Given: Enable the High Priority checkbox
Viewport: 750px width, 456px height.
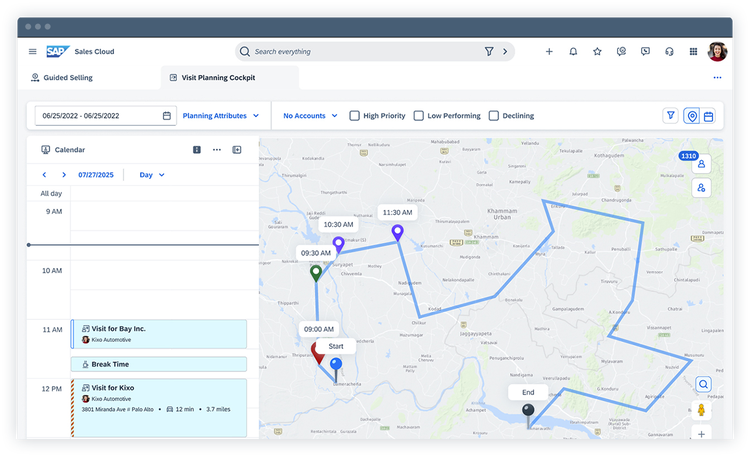Looking at the screenshot, I should click(354, 116).
